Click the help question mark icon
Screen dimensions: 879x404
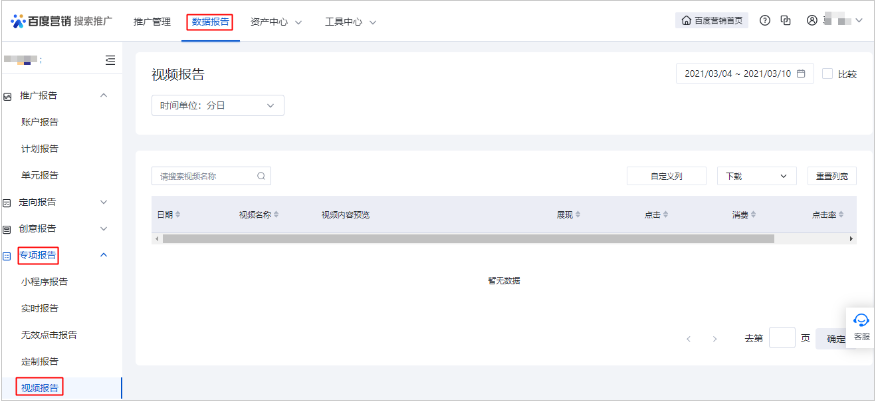(x=765, y=21)
